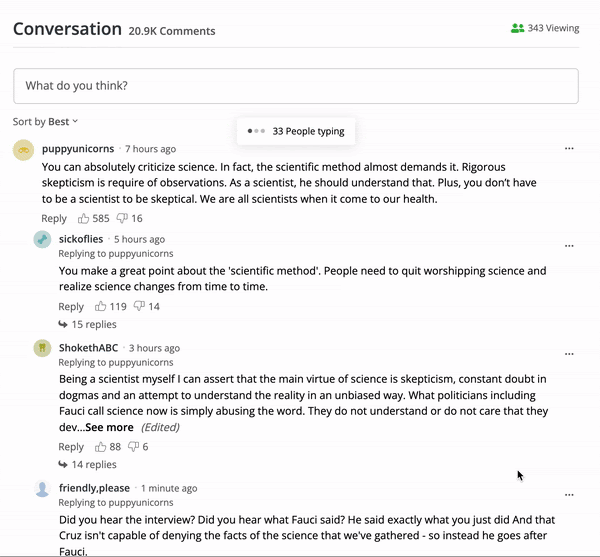Image resolution: width=600 pixels, height=557 pixels.
Task: Open three-dot menu on sickoflies reply
Action: [569, 246]
